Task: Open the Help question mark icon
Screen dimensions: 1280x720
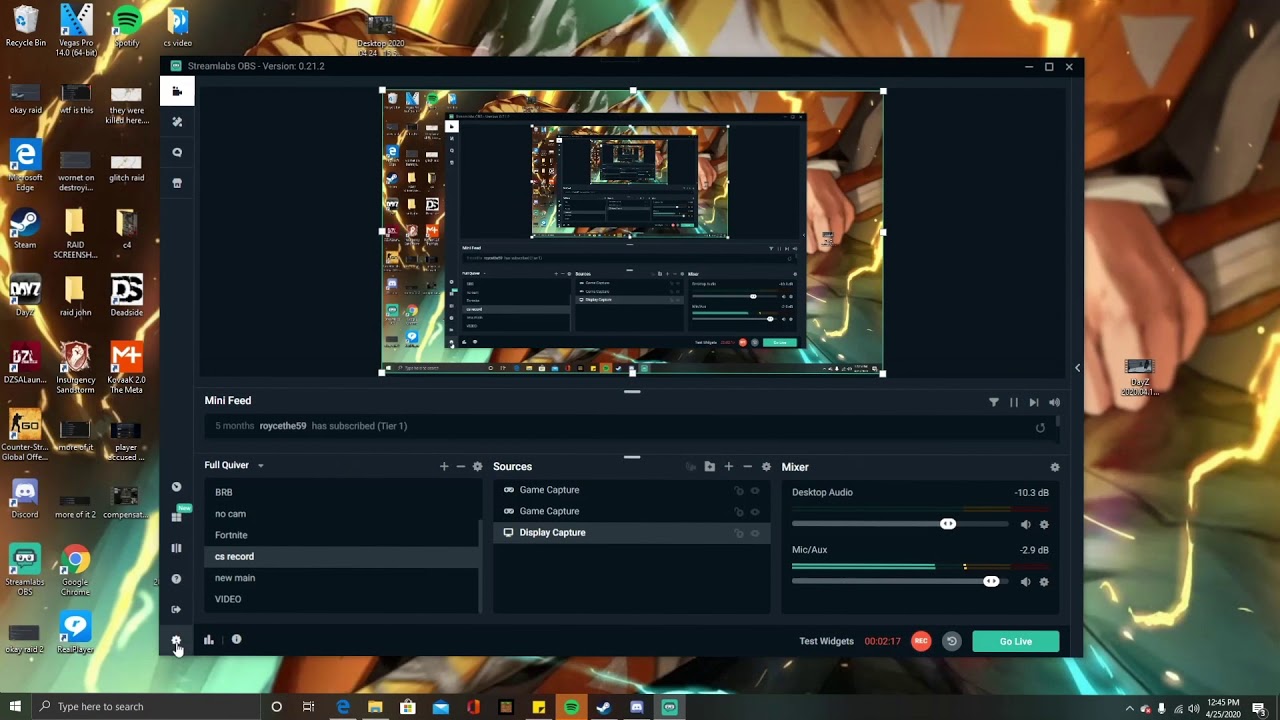Action: 177,579
